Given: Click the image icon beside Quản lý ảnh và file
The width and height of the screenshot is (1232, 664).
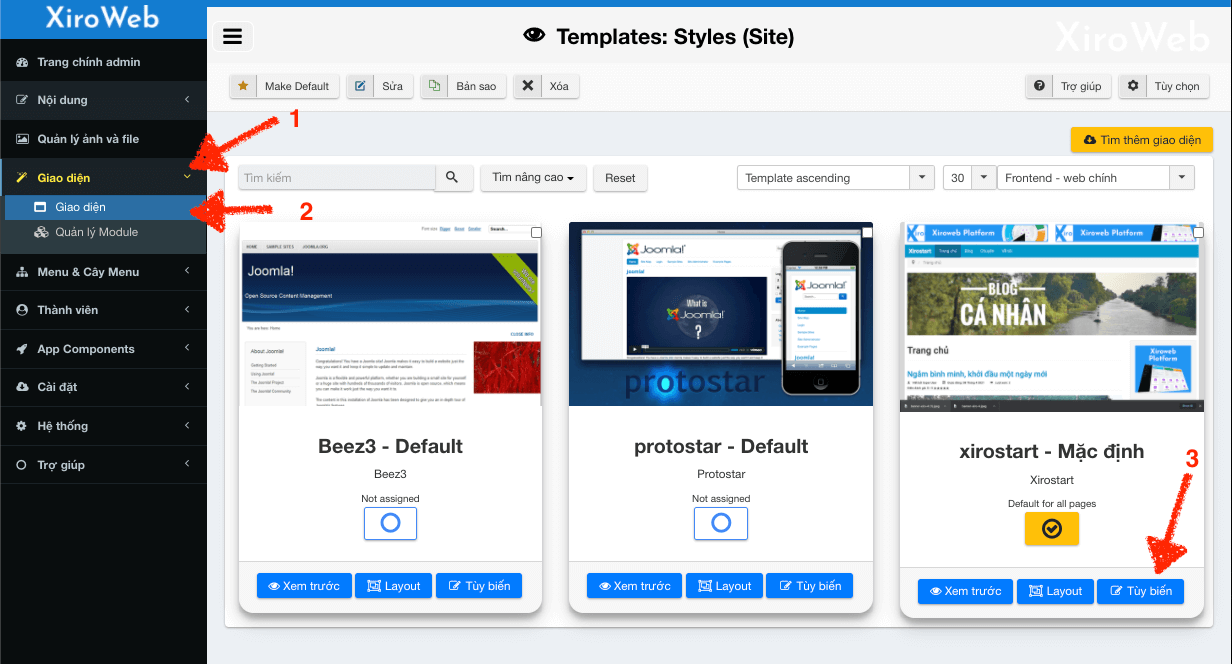Looking at the screenshot, I should [23, 139].
